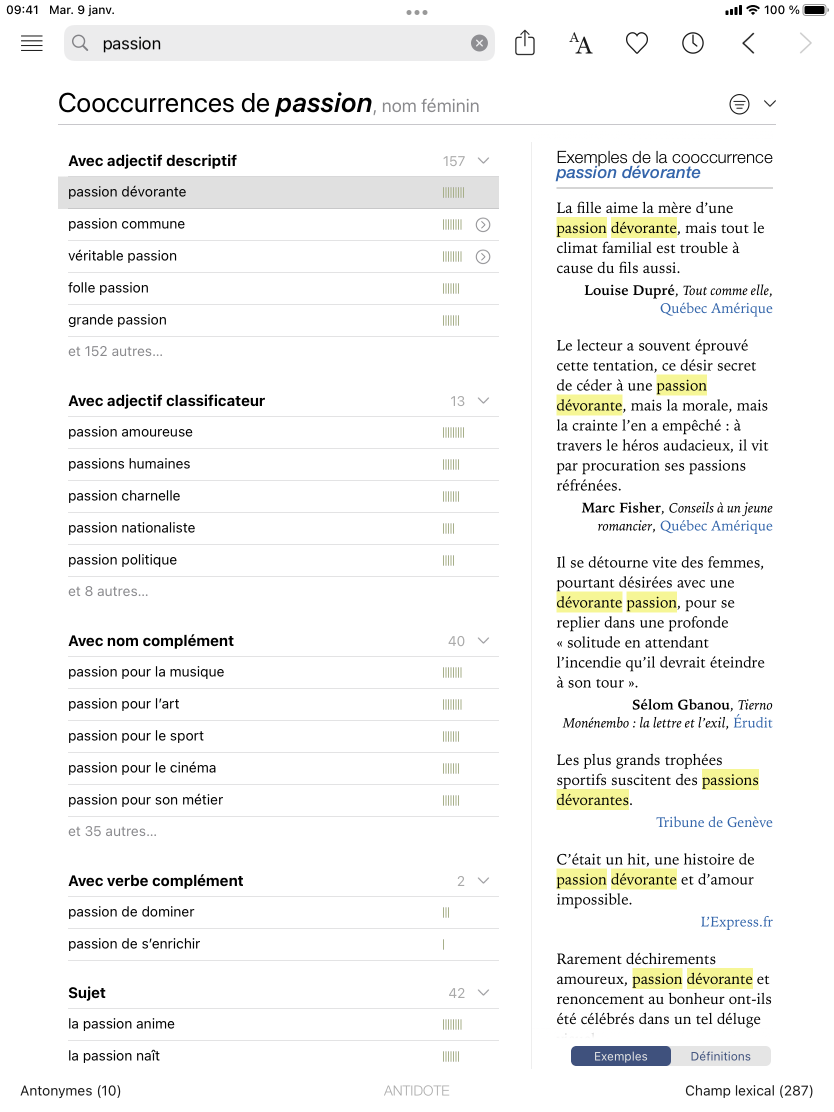The width and height of the screenshot is (834, 1112).
Task: Add passion to favorites with heart icon
Action: (637, 43)
